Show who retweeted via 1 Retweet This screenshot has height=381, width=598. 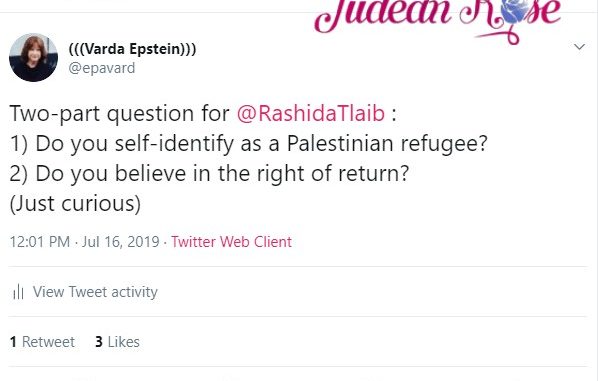(x=42, y=342)
